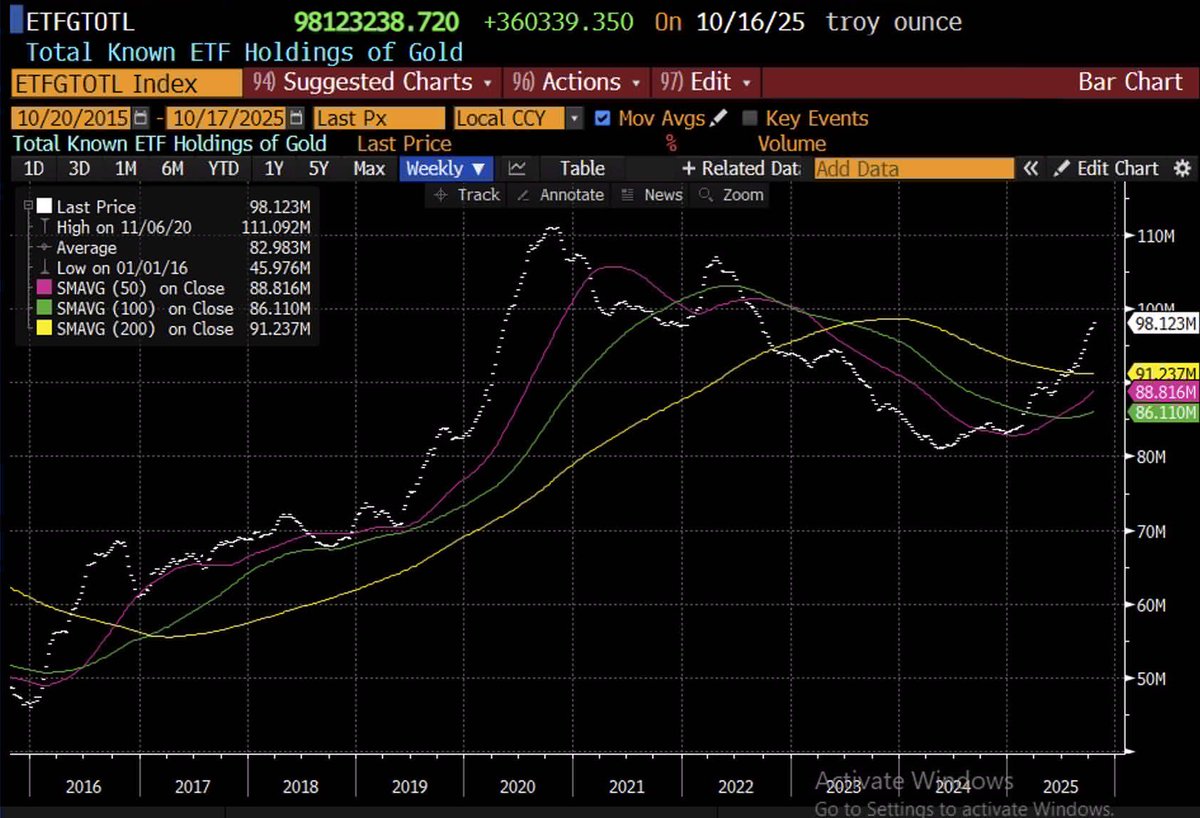Image resolution: width=1200 pixels, height=818 pixels.
Task: Select the 5Y range tab
Action: coord(318,169)
